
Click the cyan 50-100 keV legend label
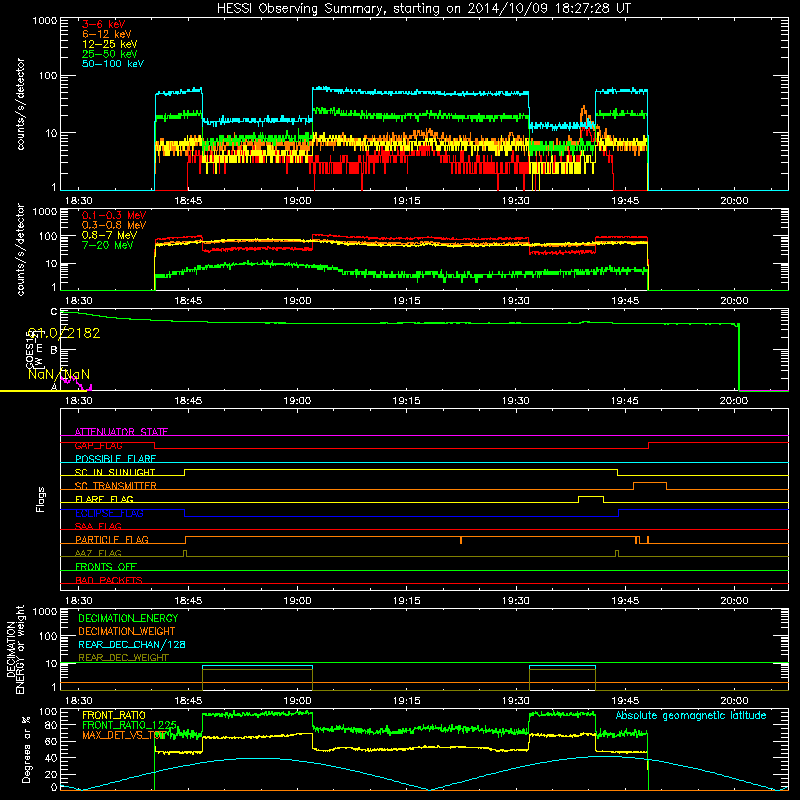point(112,64)
